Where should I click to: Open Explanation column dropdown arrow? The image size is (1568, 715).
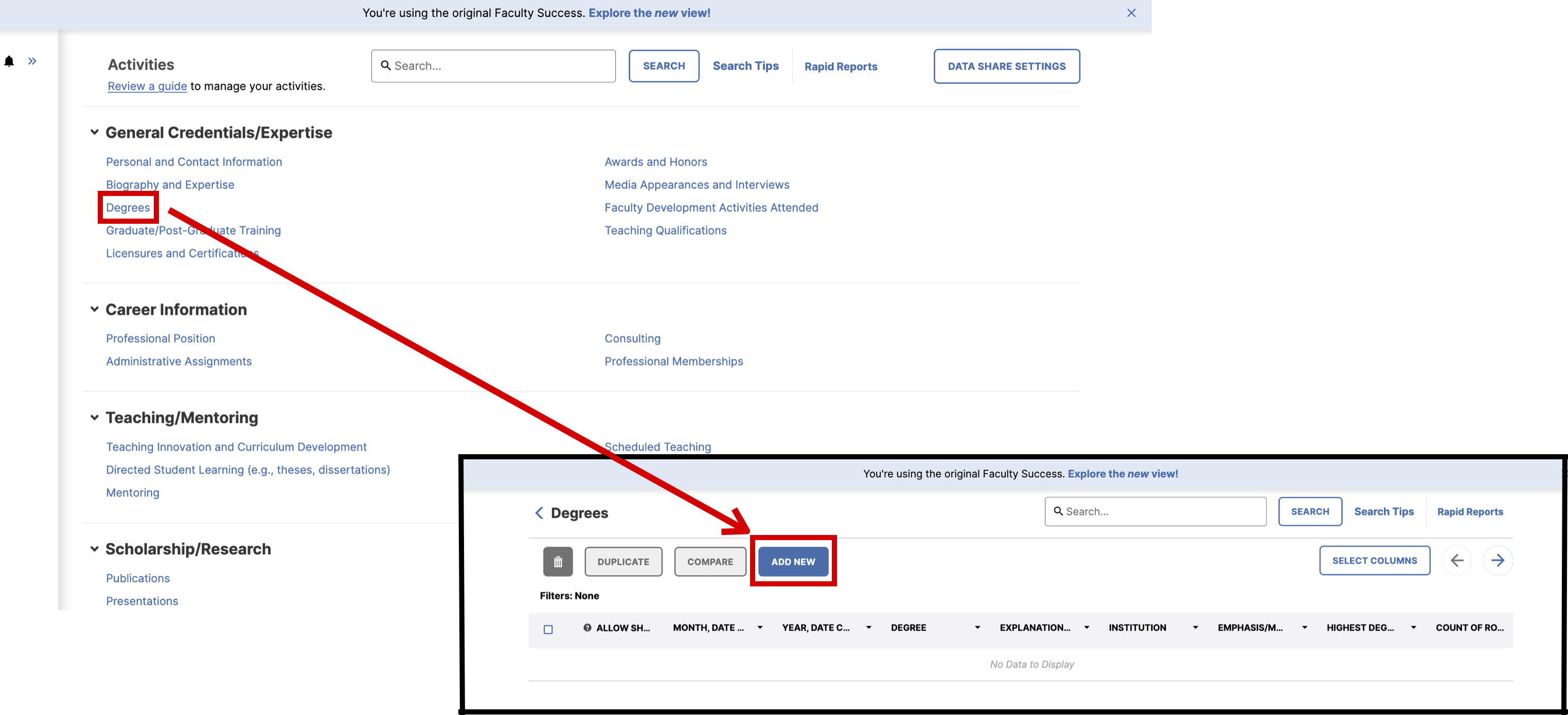[1086, 628]
